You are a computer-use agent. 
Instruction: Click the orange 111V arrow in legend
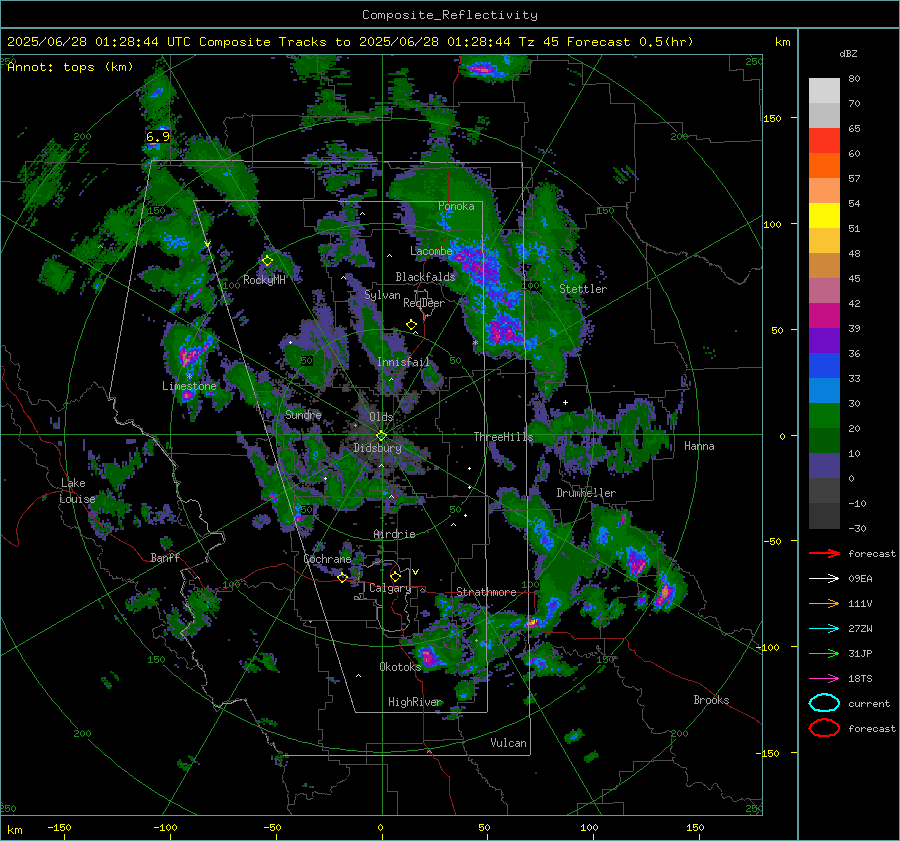point(824,603)
